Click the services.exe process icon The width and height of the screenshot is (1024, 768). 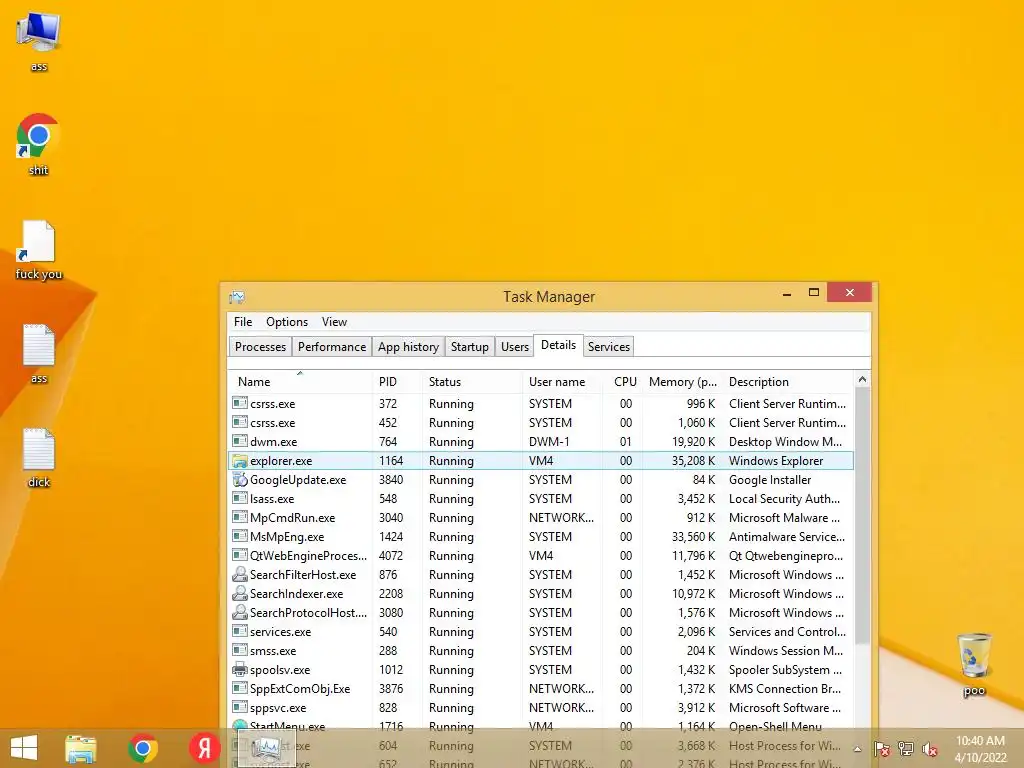[x=240, y=632]
